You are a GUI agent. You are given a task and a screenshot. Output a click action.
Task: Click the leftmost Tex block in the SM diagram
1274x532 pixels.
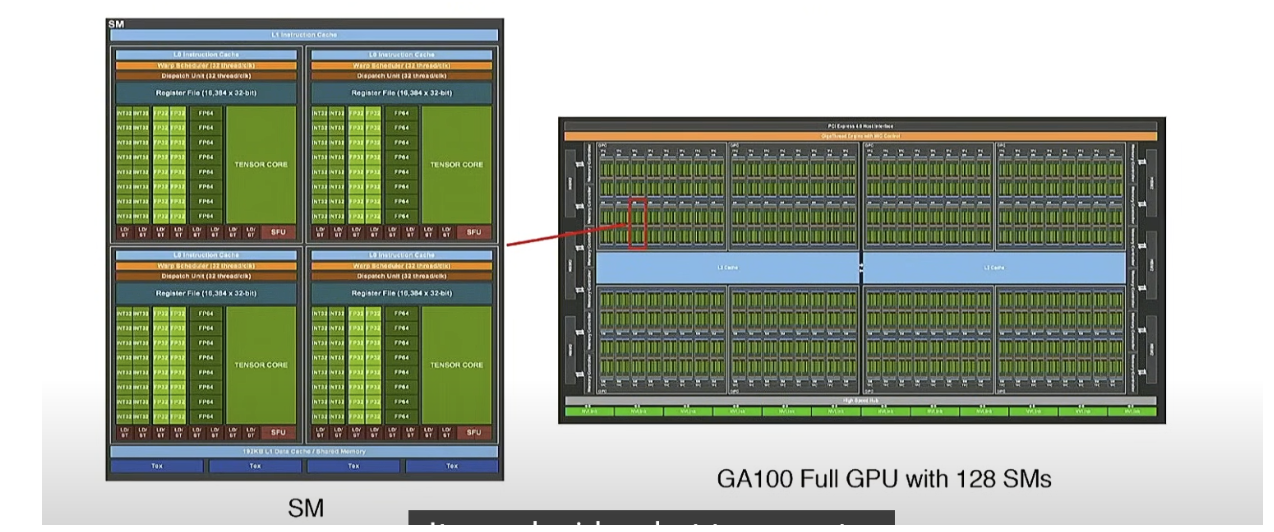tap(157, 466)
